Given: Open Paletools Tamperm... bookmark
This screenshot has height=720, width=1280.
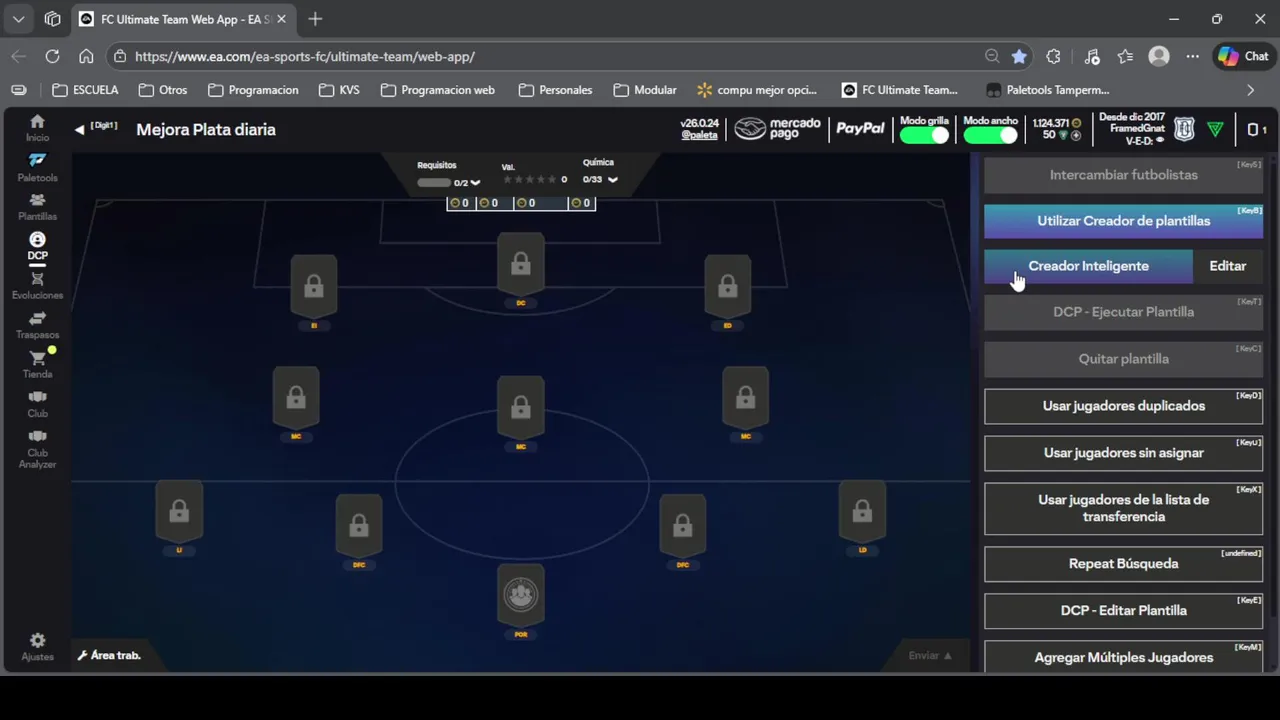Looking at the screenshot, I should pos(1048,90).
